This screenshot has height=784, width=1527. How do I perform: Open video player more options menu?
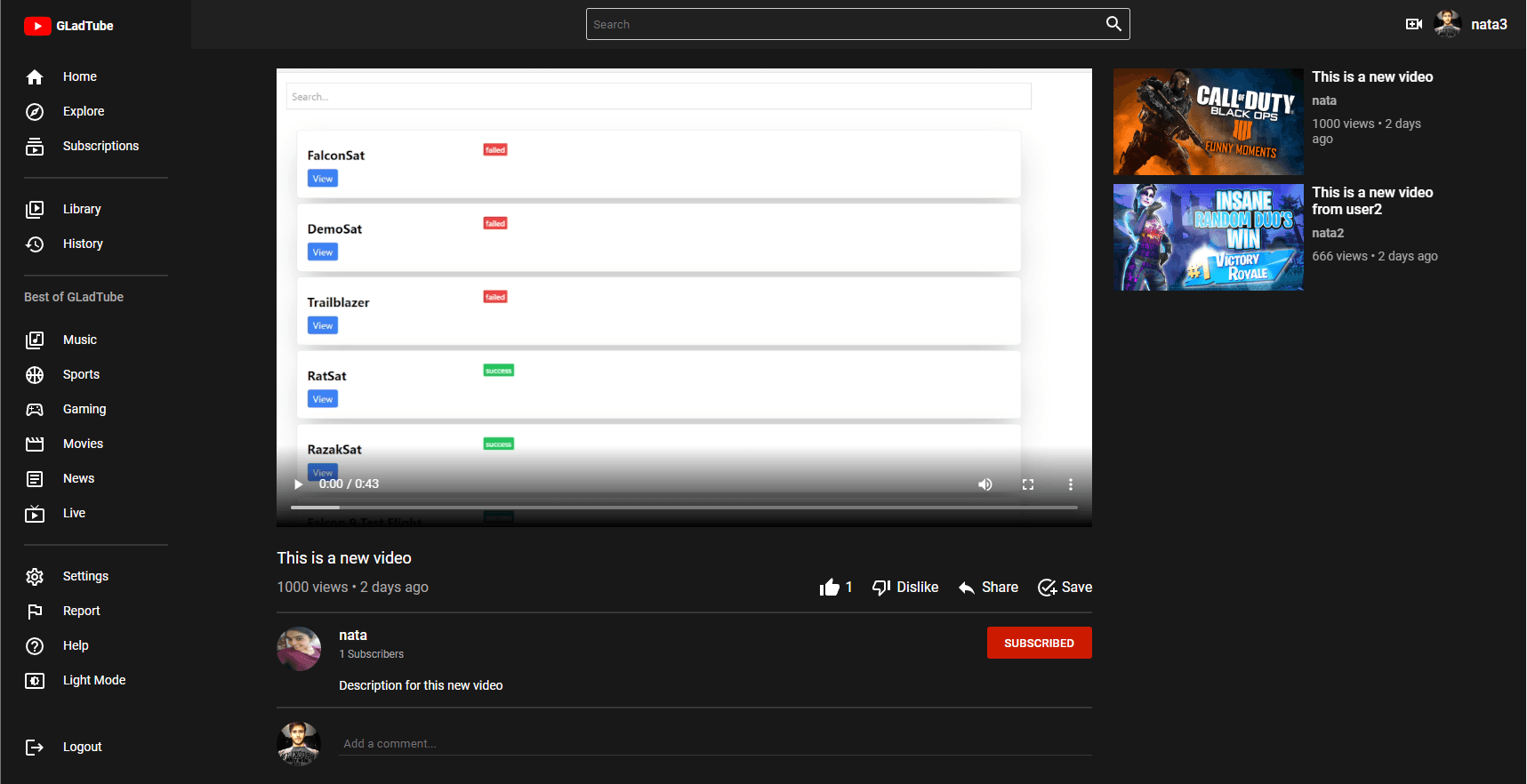(1070, 484)
